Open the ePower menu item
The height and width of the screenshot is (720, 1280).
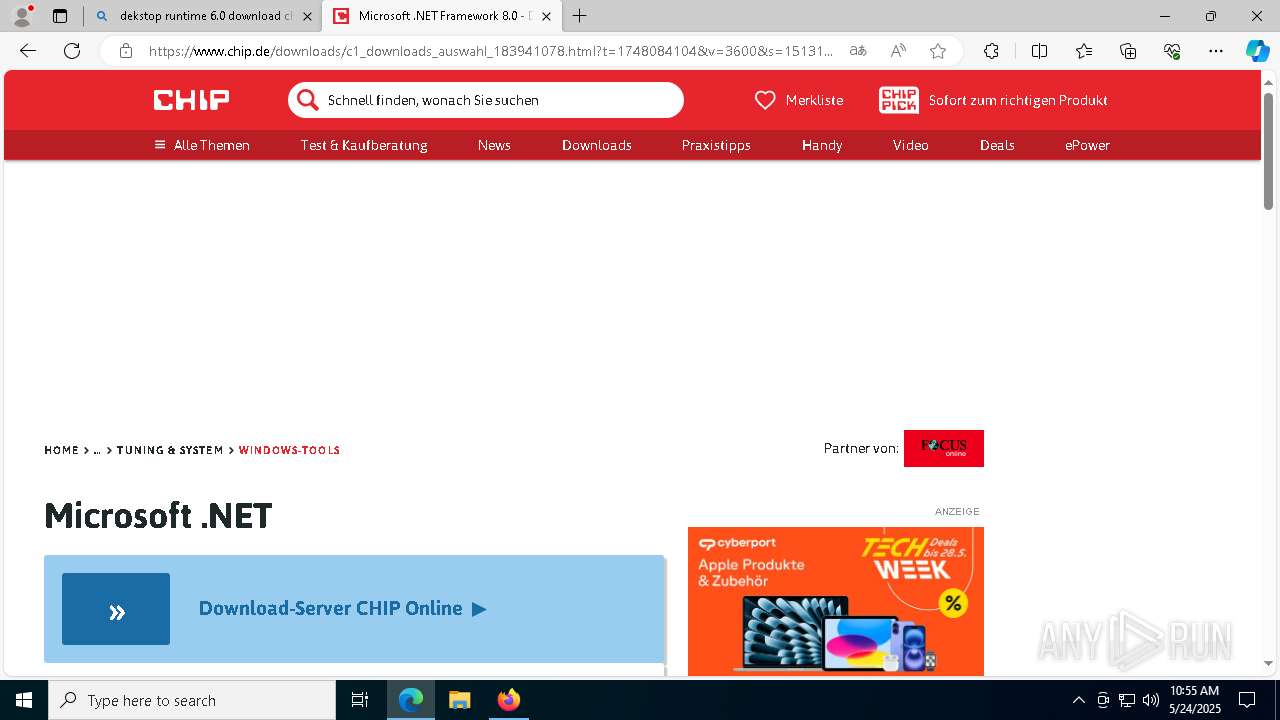1087,145
